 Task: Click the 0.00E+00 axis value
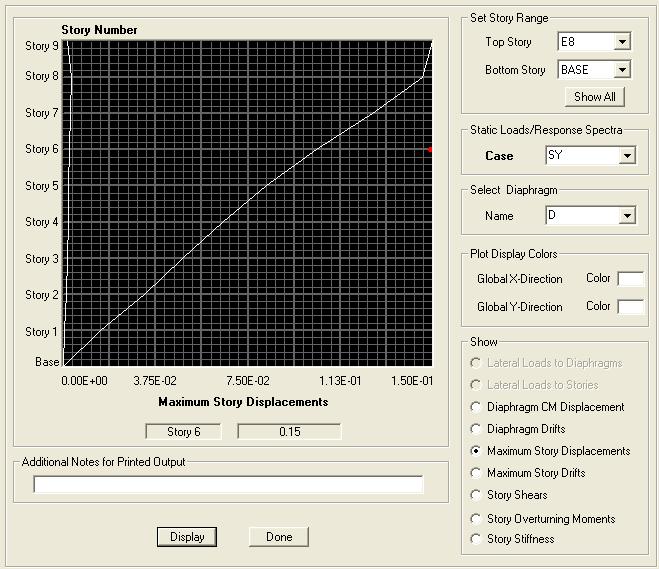[x=84, y=381]
